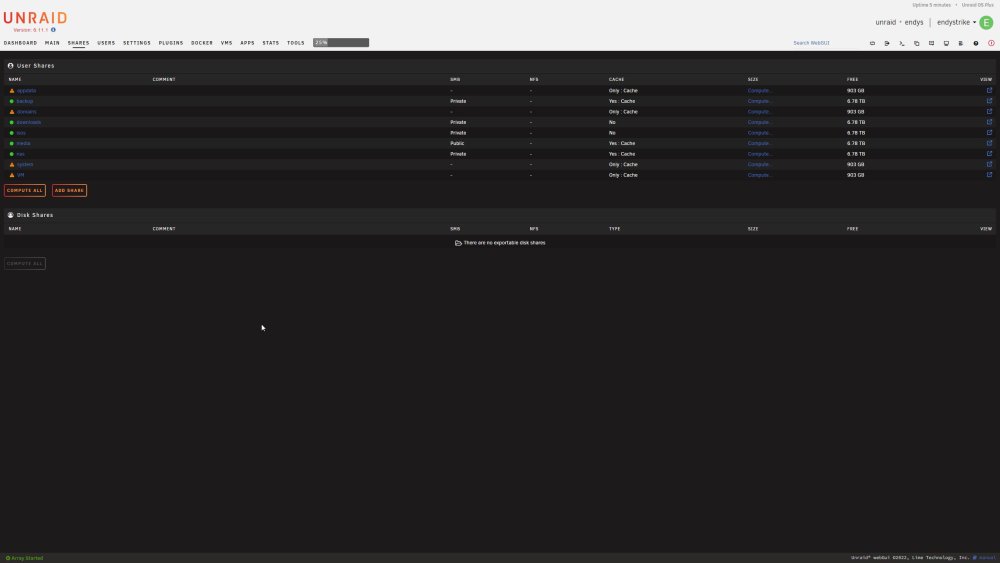Click the orange warning icon beside appdata
1000x563 pixels.
(11, 91)
